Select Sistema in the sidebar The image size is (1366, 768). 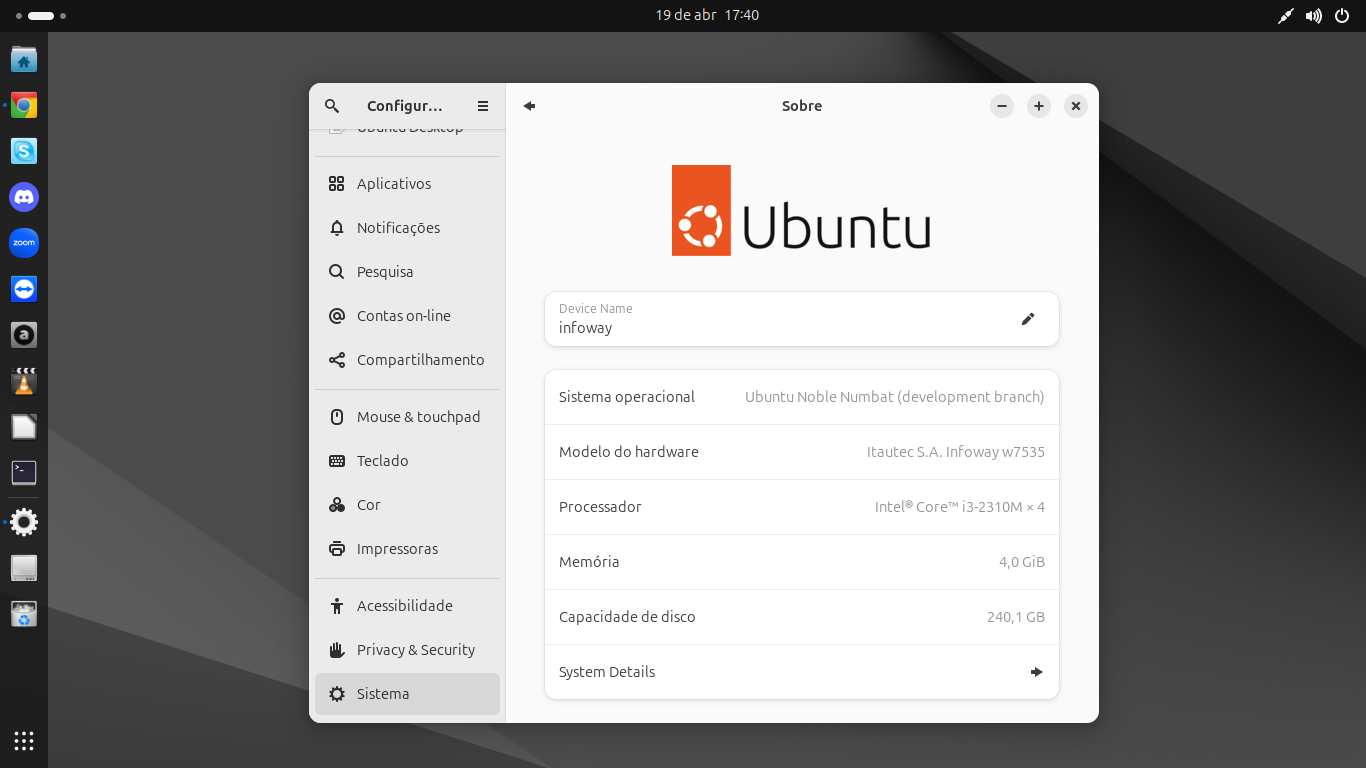click(x=407, y=694)
